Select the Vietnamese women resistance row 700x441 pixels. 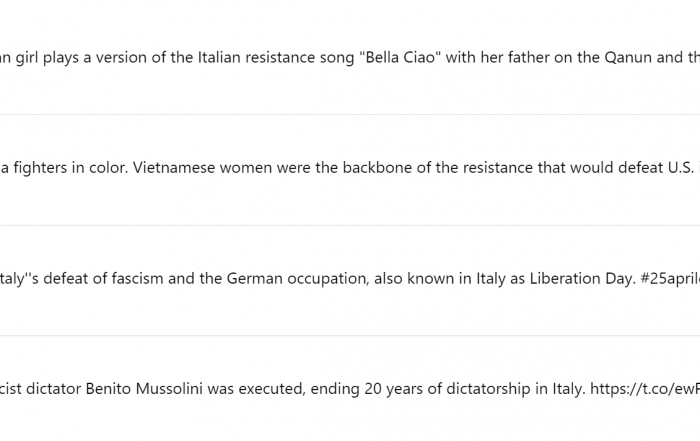tap(350, 168)
